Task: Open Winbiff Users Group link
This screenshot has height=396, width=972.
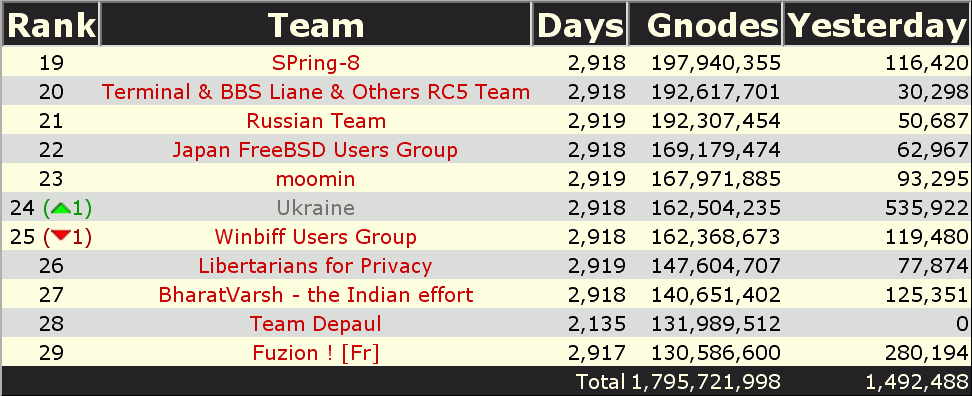Action: [x=316, y=236]
